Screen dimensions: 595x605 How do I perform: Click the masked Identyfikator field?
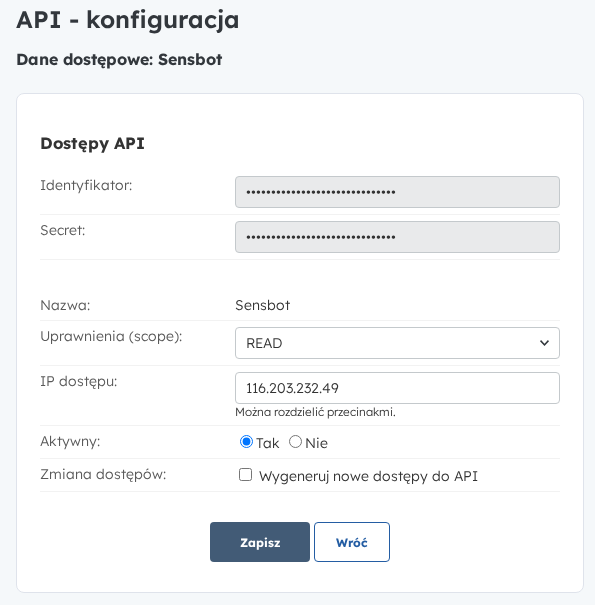click(397, 192)
